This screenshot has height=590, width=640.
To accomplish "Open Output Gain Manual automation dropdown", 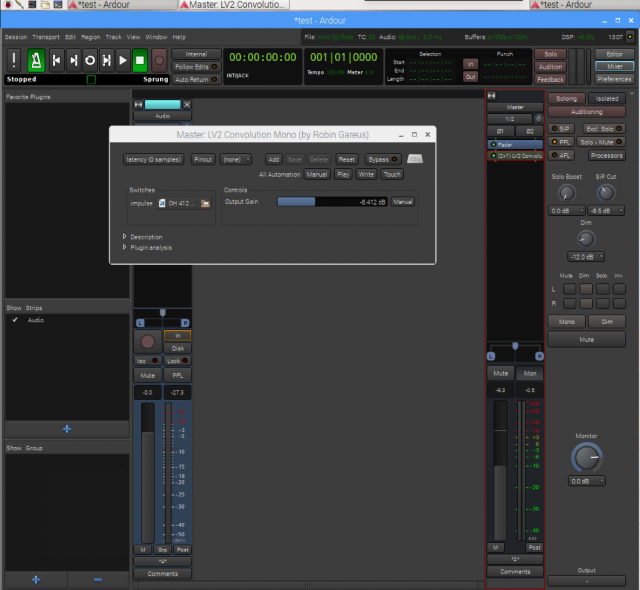I will (x=402, y=202).
